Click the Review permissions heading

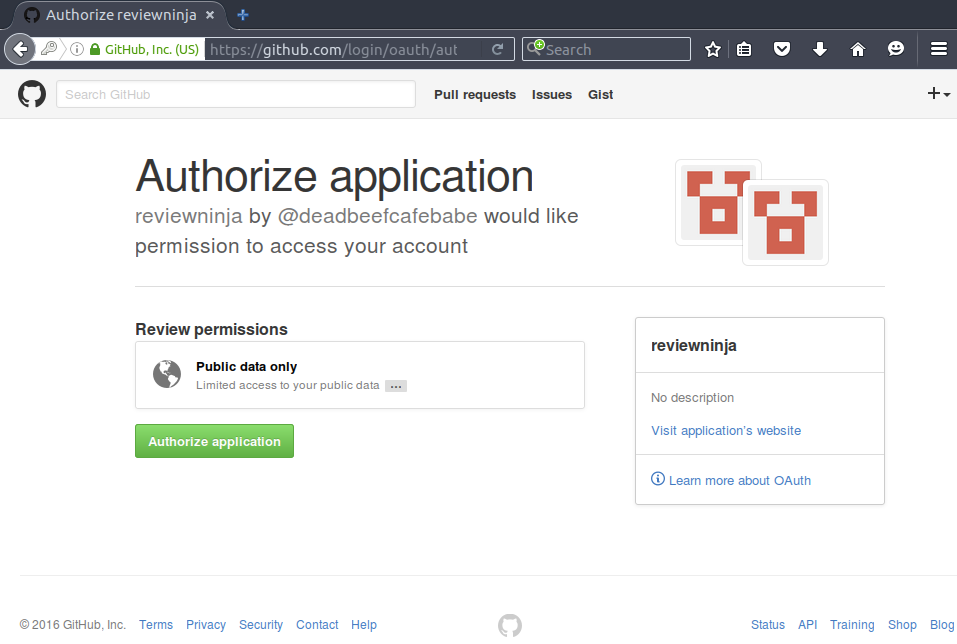[211, 329]
